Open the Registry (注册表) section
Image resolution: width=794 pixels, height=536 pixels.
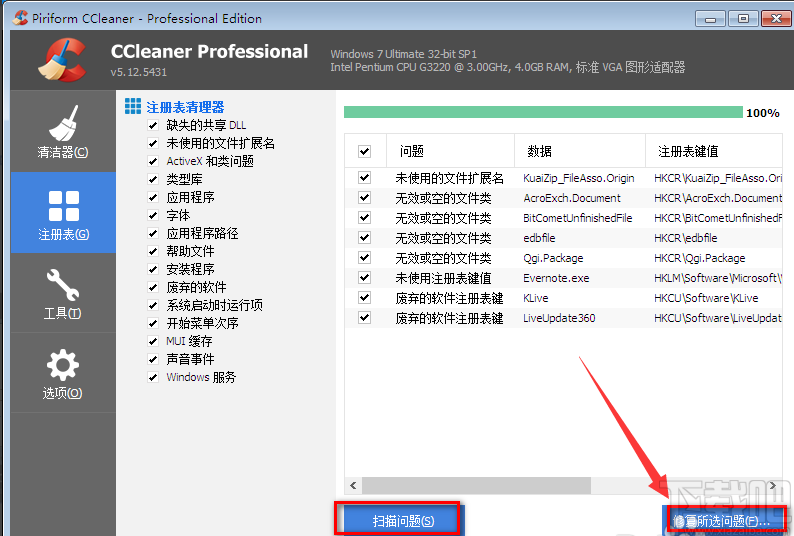coord(63,212)
